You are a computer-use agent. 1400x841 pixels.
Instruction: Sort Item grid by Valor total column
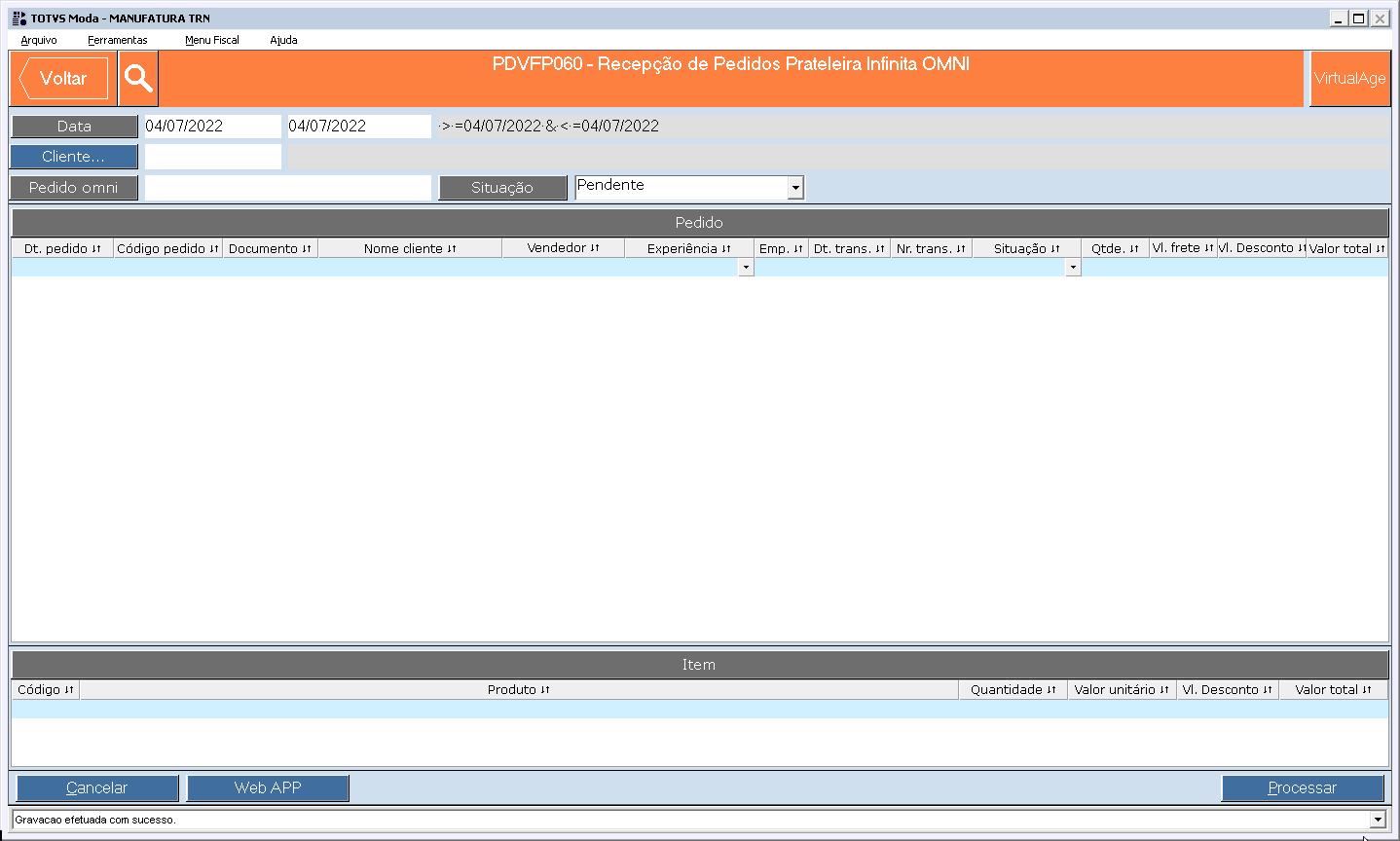[1334, 690]
